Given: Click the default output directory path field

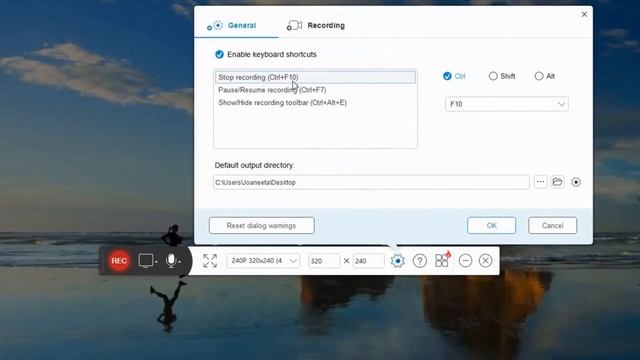Looking at the screenshot, I should click(371, 182).
